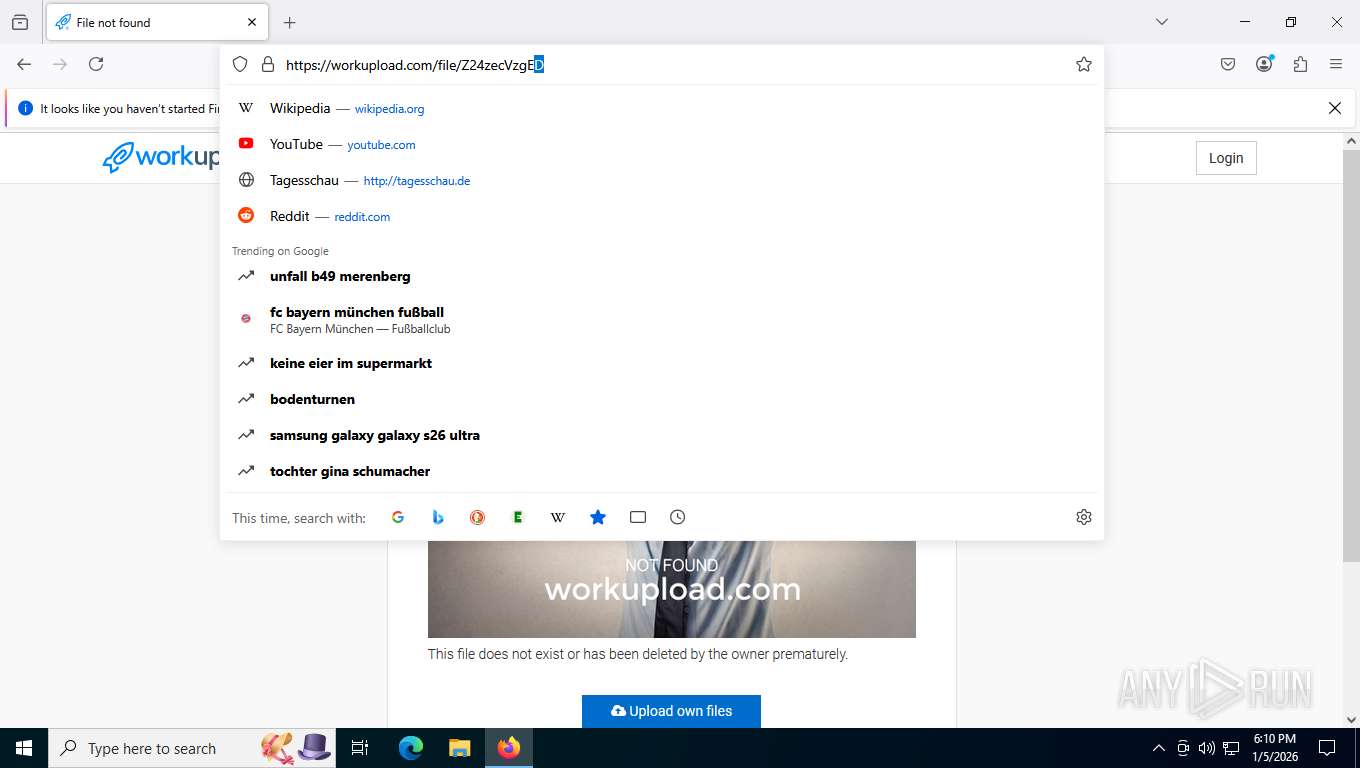
Task: Choose trending search 'fc bayern münchen fußball'
Action: [x=662, y=320]
